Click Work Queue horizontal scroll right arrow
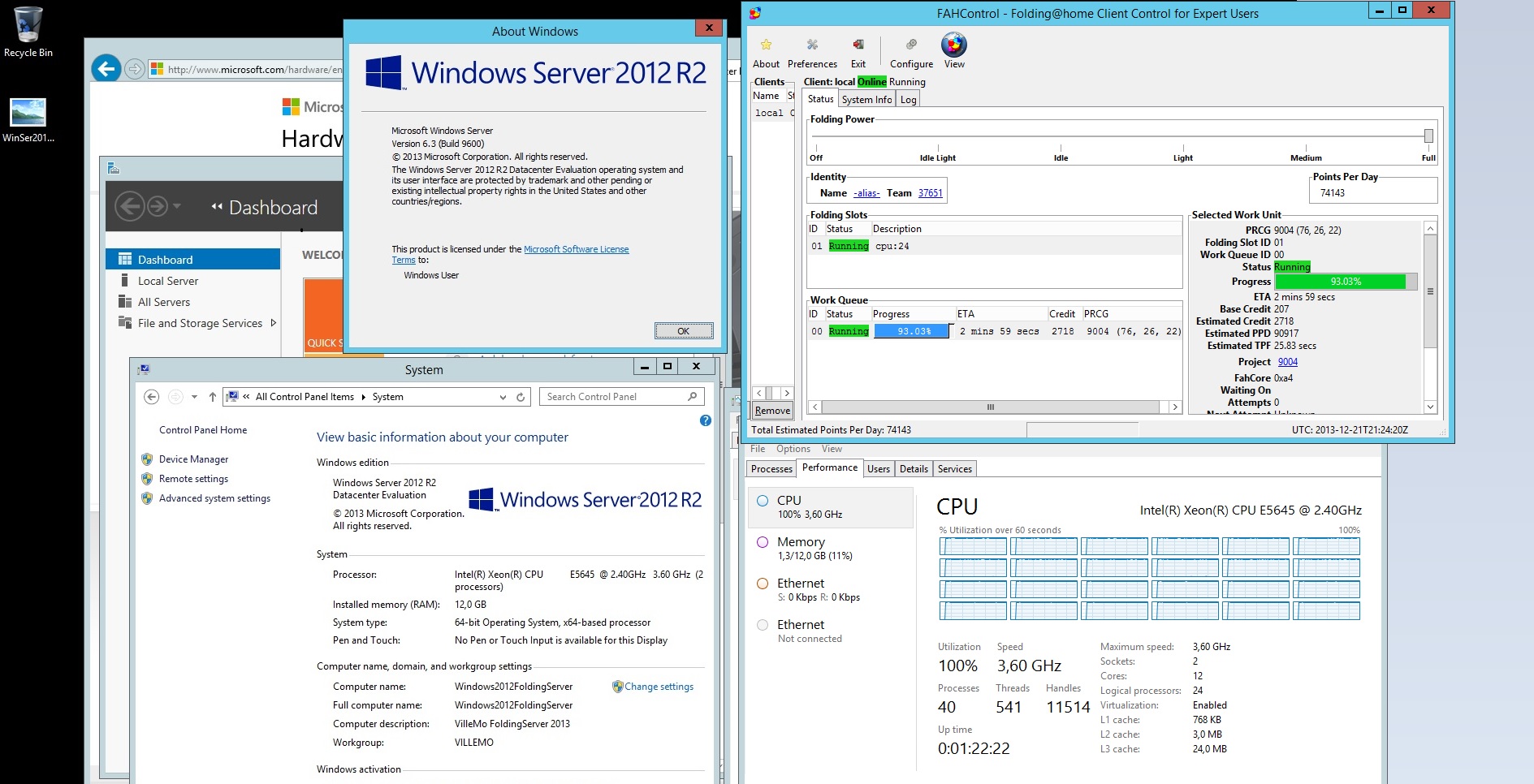 coord(1174,407)
